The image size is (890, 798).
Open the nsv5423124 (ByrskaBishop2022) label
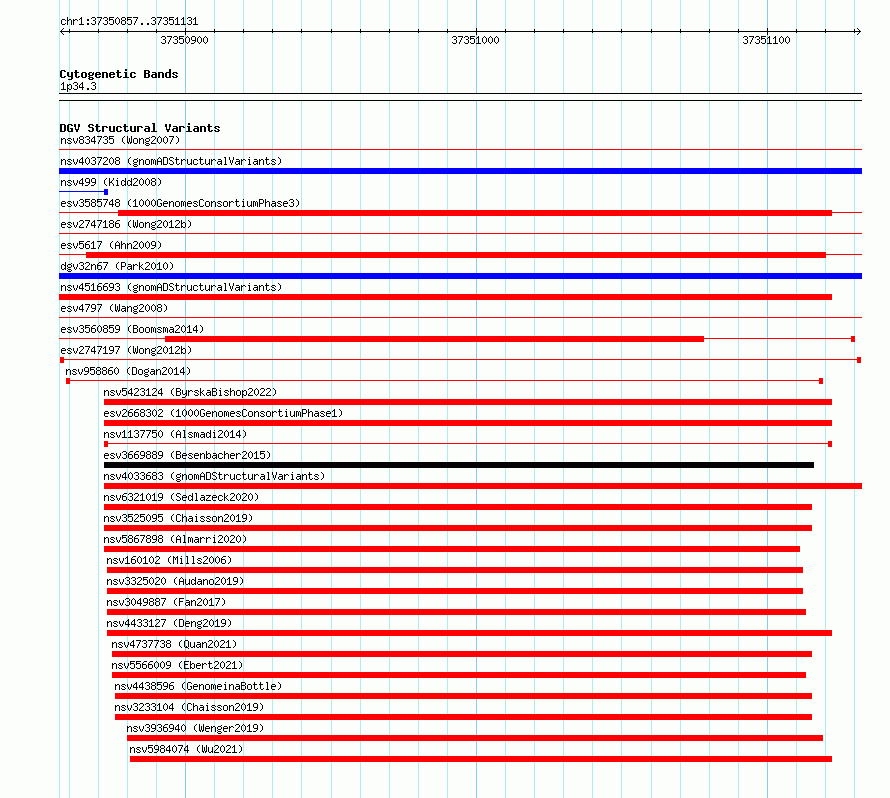click(190, 392)
